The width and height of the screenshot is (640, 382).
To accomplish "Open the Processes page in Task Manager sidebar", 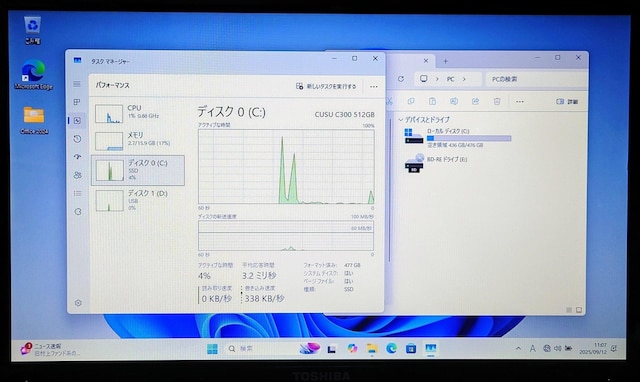I will tap(77, 102).
